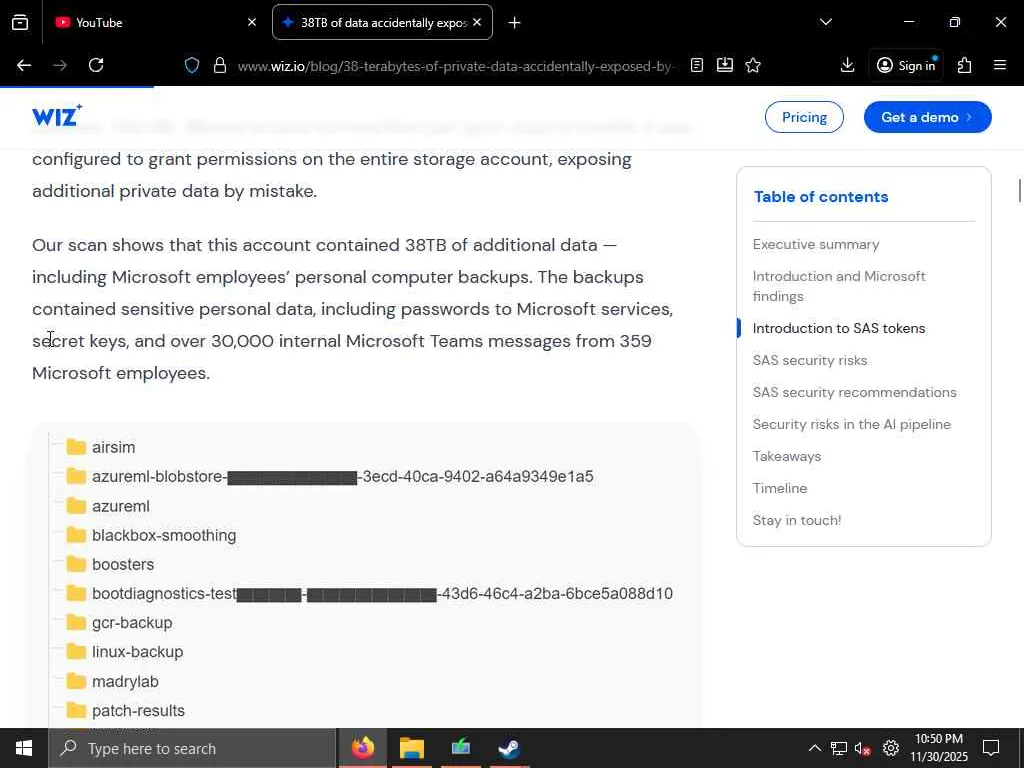Click the patch-results folder icon
1024x768 pixels.
click(x=76, y=710)
